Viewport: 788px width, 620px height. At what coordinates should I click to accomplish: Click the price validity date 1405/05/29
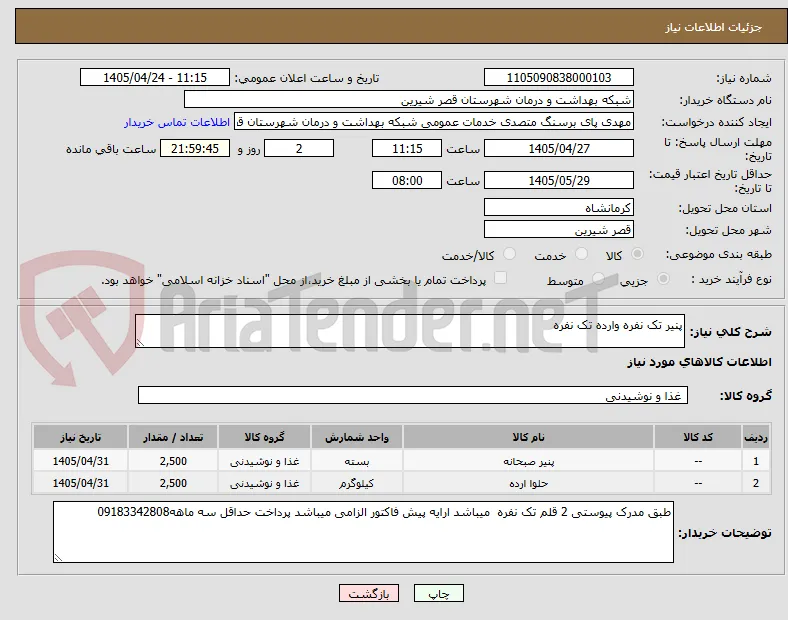(x=559, y=180)
